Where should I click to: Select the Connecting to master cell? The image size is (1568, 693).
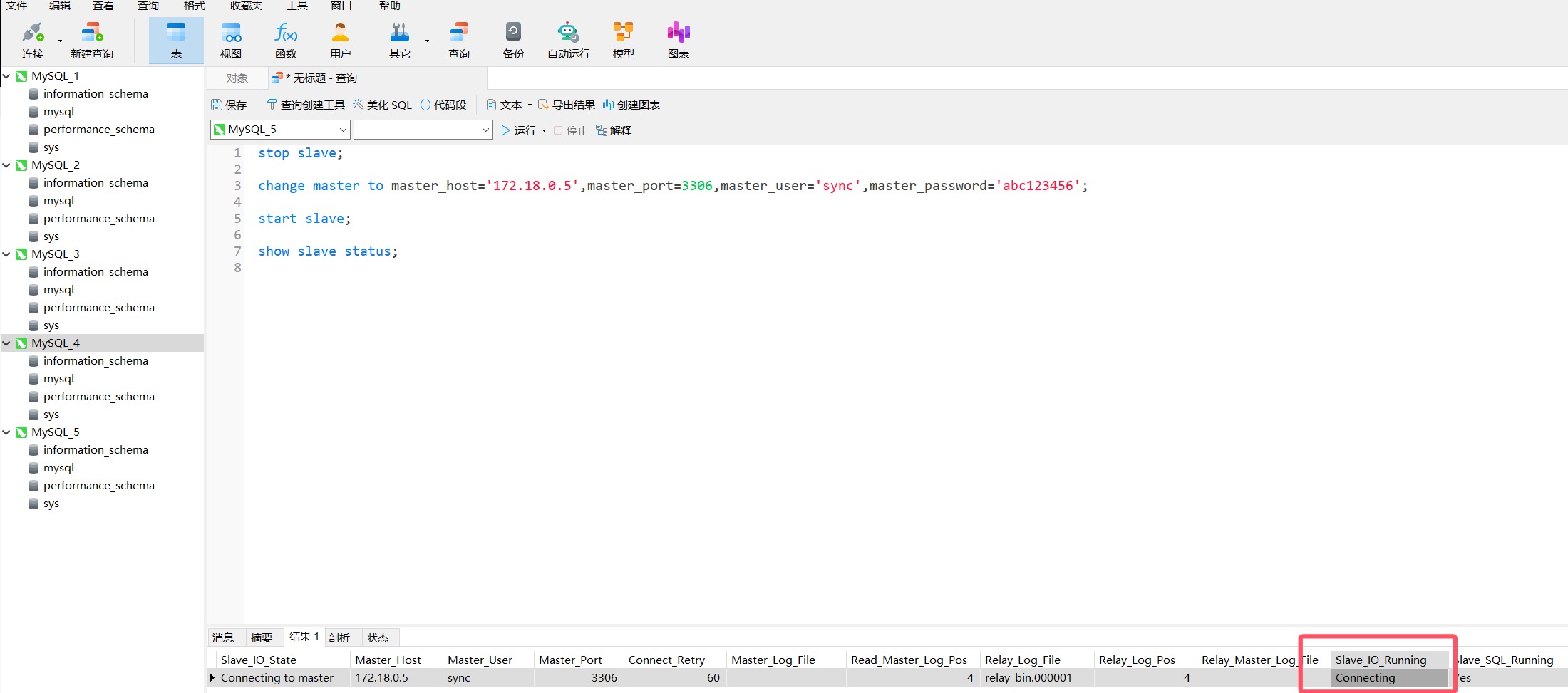click(282, 677)
